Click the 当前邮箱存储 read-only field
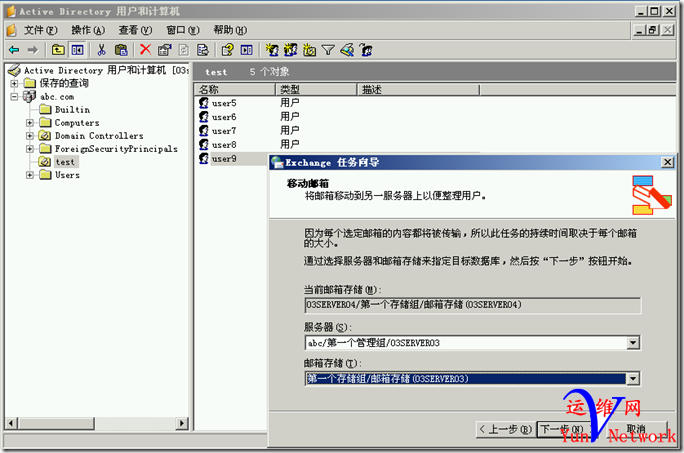Image resolution: width=684 pixels, height=453 pixels. [473, 305]
